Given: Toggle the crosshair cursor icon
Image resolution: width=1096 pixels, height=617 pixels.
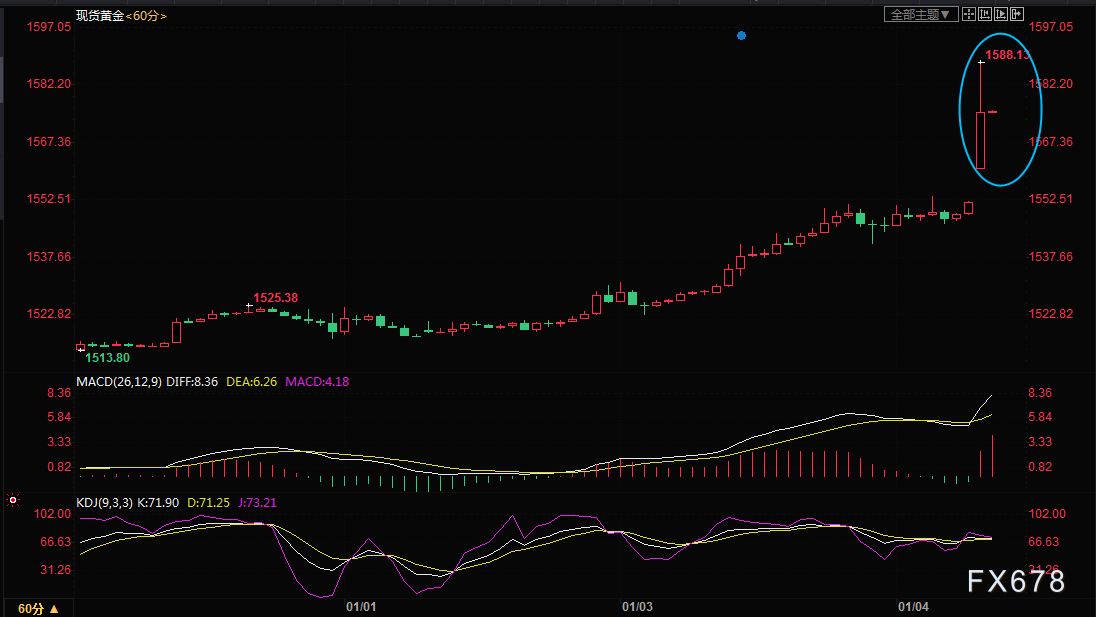Looking at the screenshot, I should (969, 14).
